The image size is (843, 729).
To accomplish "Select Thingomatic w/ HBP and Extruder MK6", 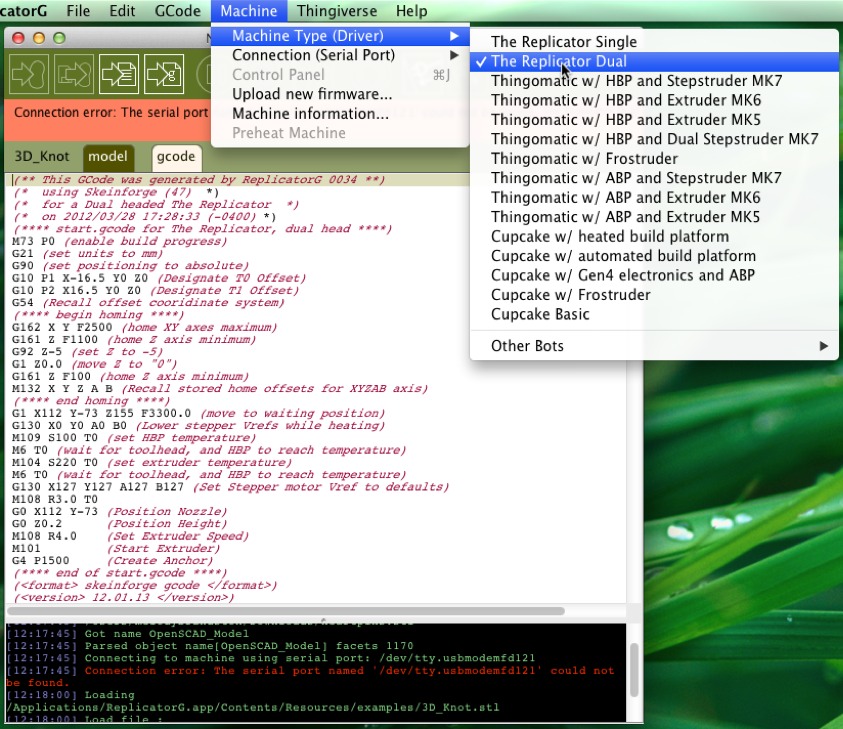I will coord(654,100).
